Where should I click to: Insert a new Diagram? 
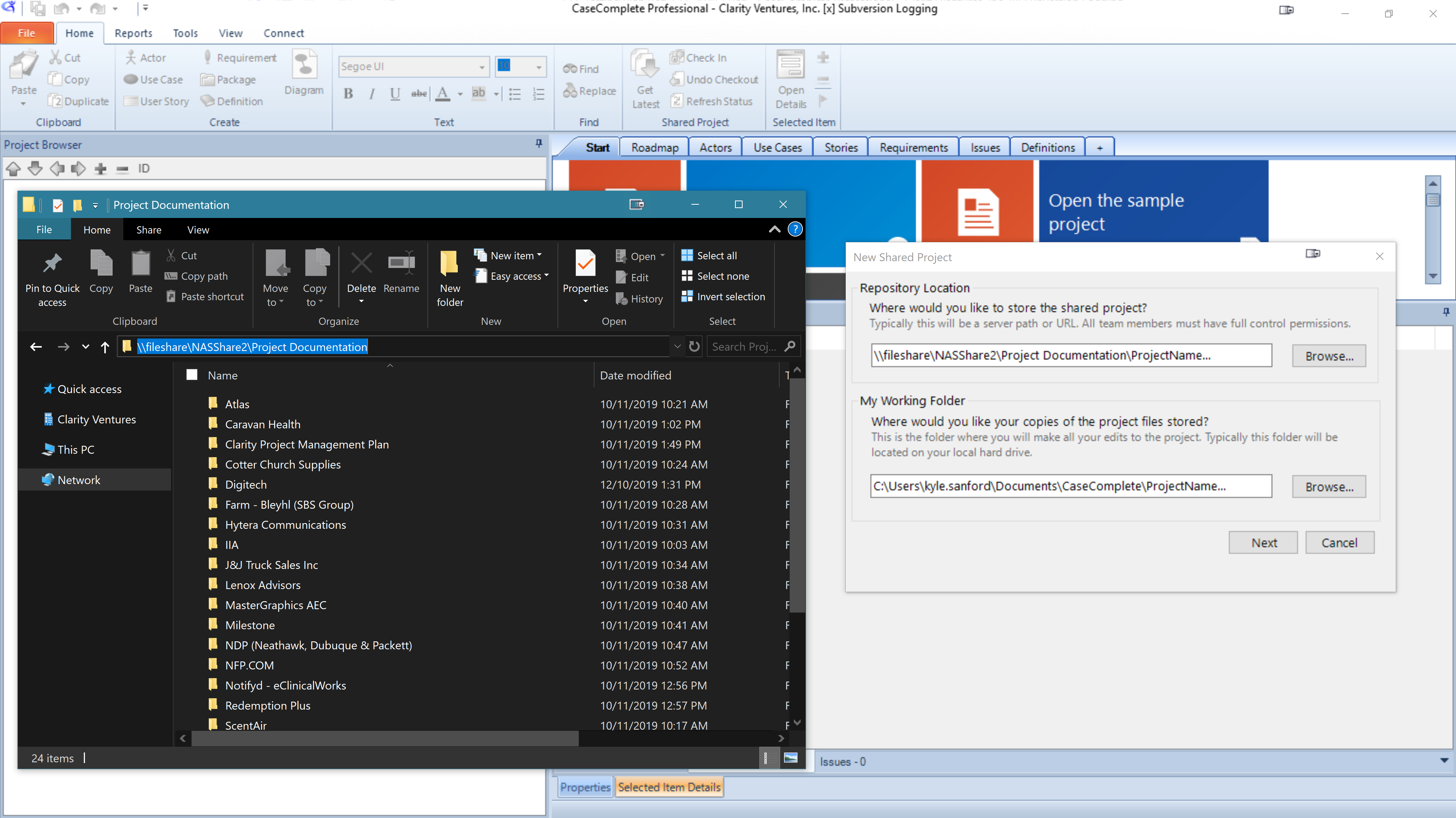(304, 72)
